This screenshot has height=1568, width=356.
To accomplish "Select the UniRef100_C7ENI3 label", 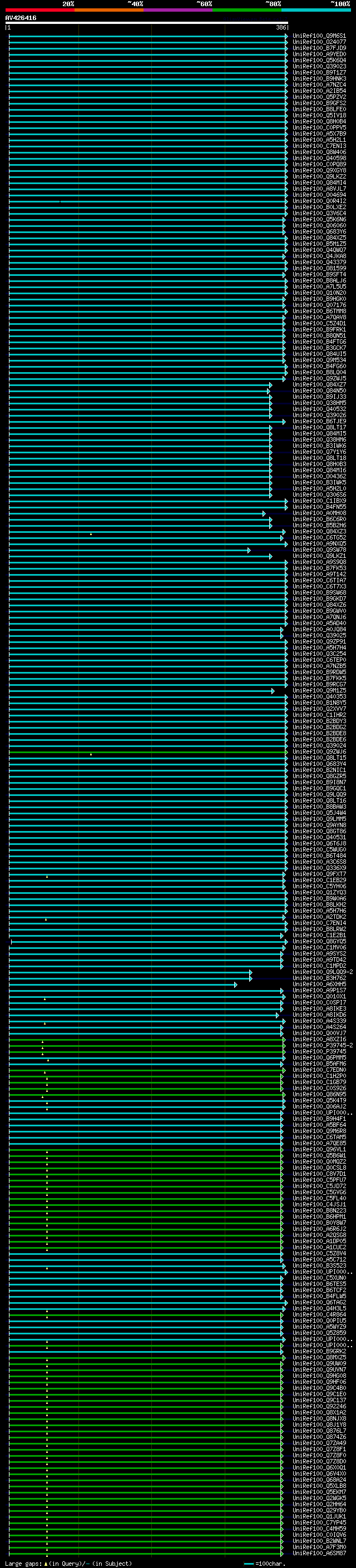I will [319, 146].
